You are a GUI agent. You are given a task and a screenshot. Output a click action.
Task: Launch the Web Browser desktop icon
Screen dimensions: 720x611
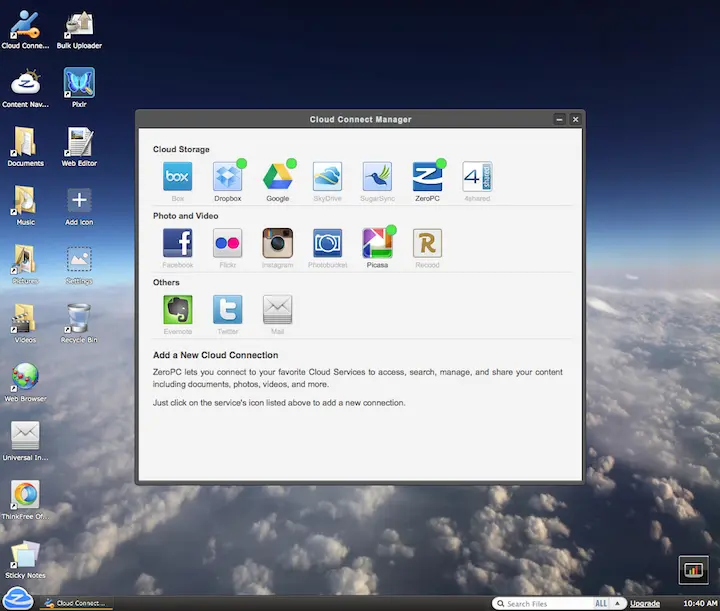[x=25, y=382]
